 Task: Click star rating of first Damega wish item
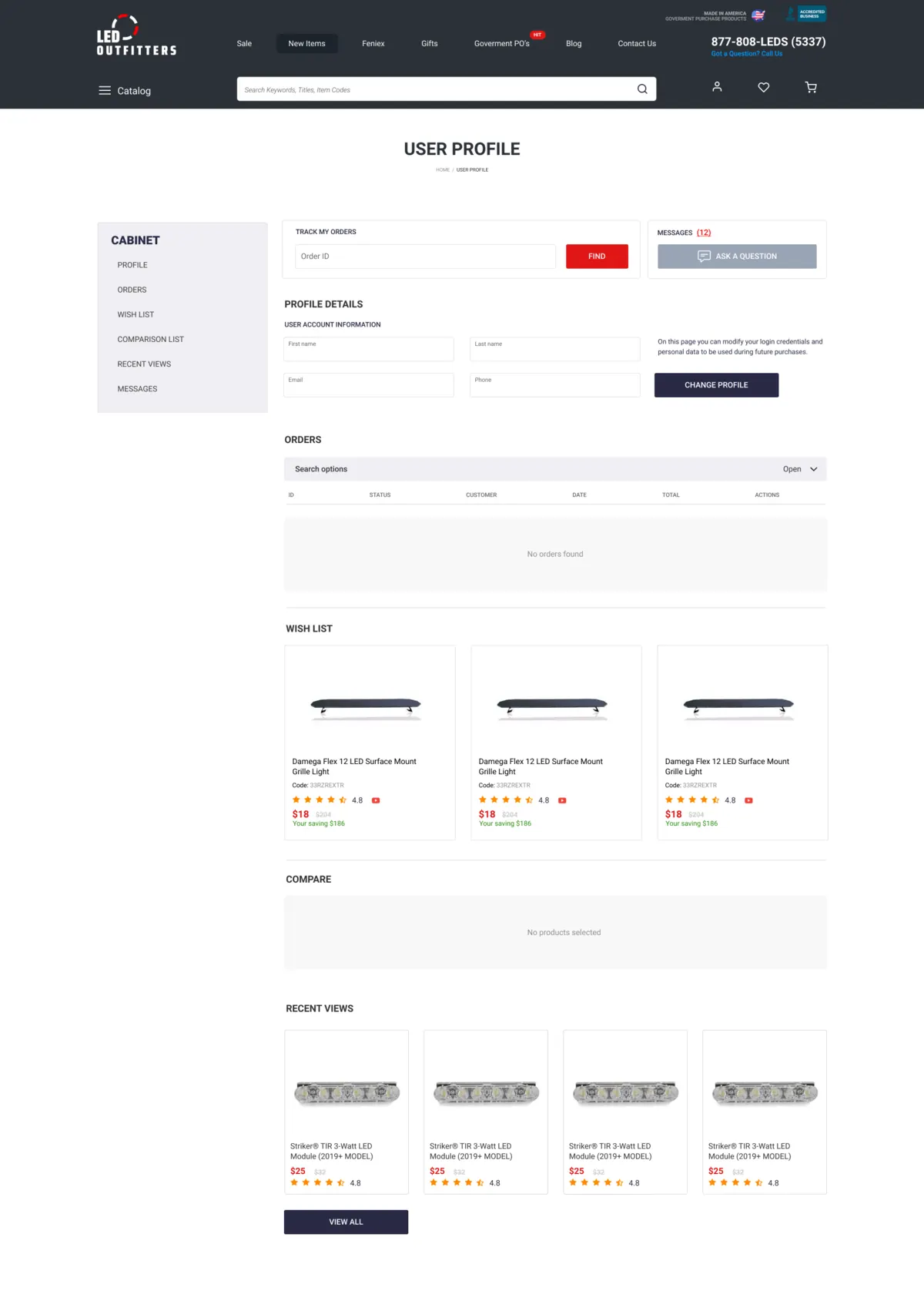[x=320, y=800]
